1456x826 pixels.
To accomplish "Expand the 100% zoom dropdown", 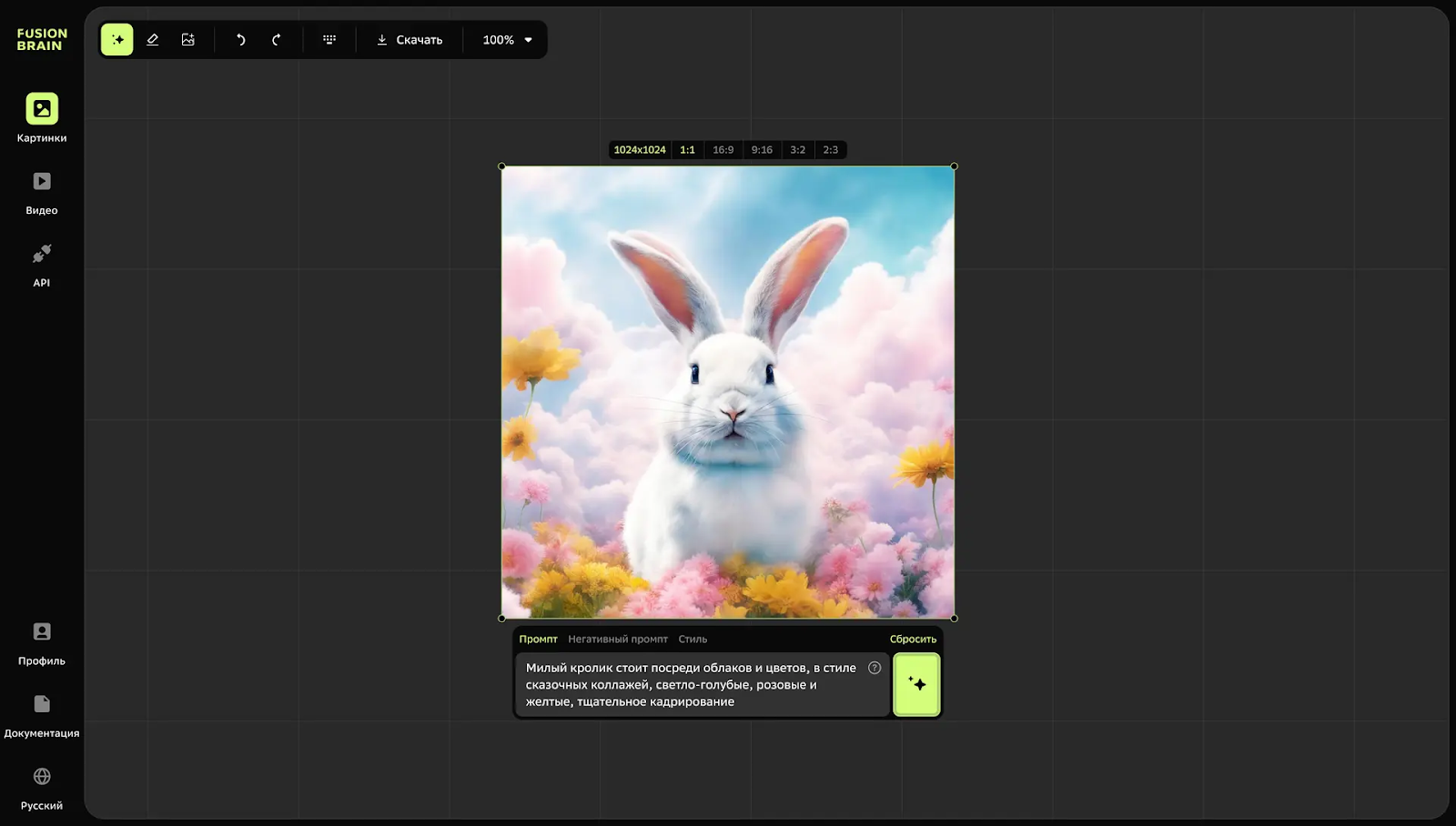I will (508, 40).
